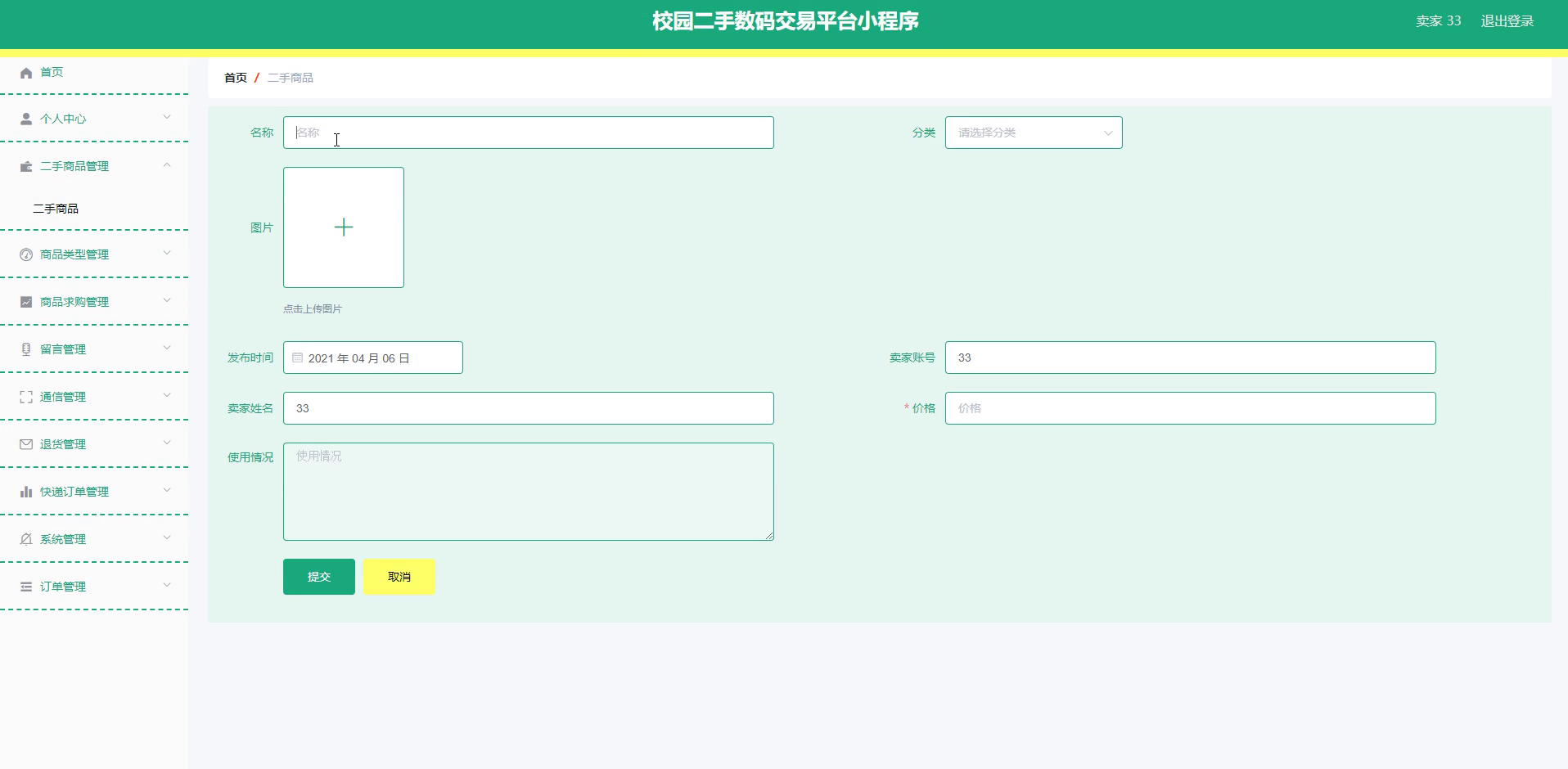1568x769 pixels.
Task: Open the 订单管理 menu
Action: 94,587
